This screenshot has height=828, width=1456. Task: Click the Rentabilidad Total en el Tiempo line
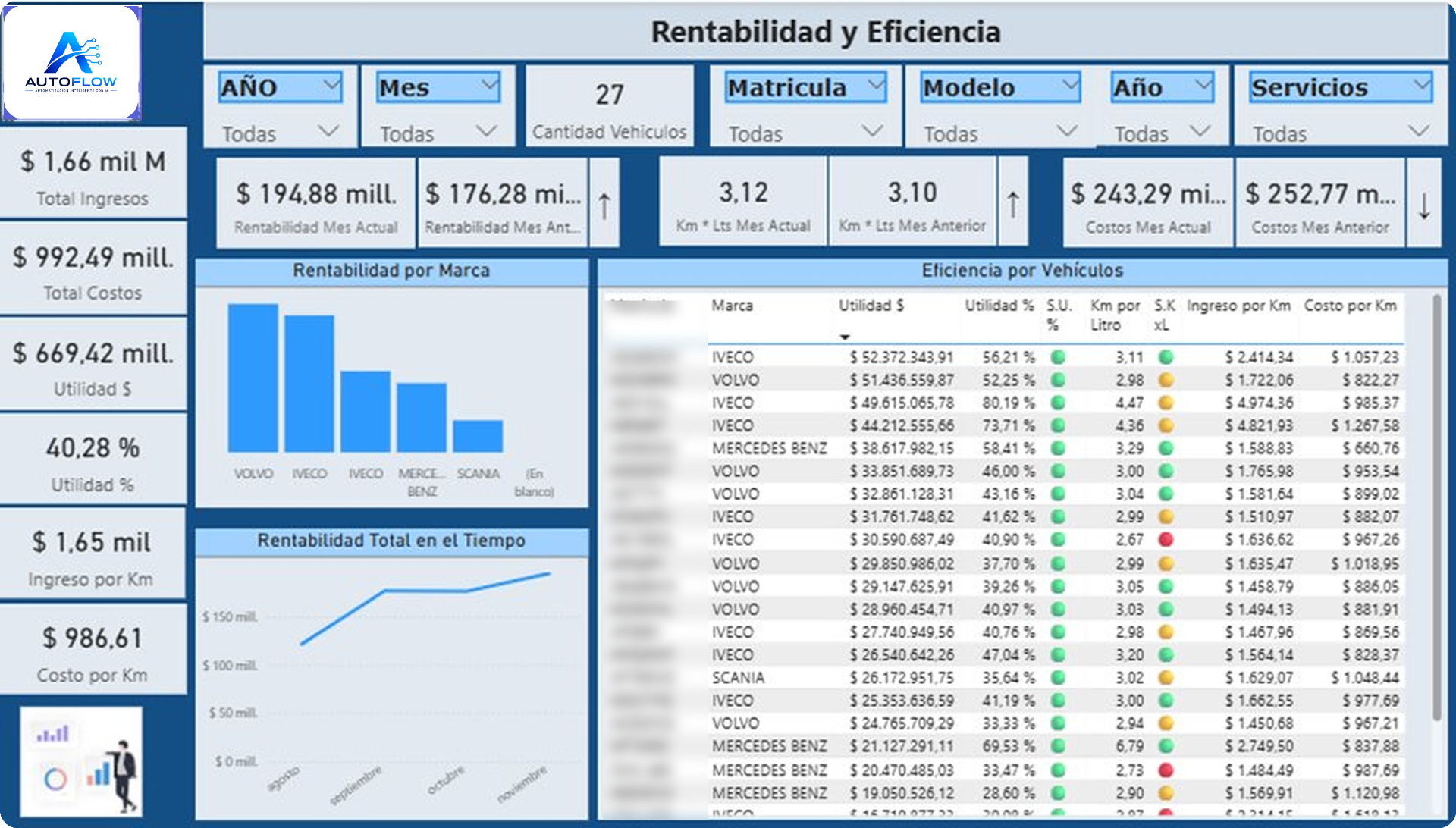click(x=425, y=591)
